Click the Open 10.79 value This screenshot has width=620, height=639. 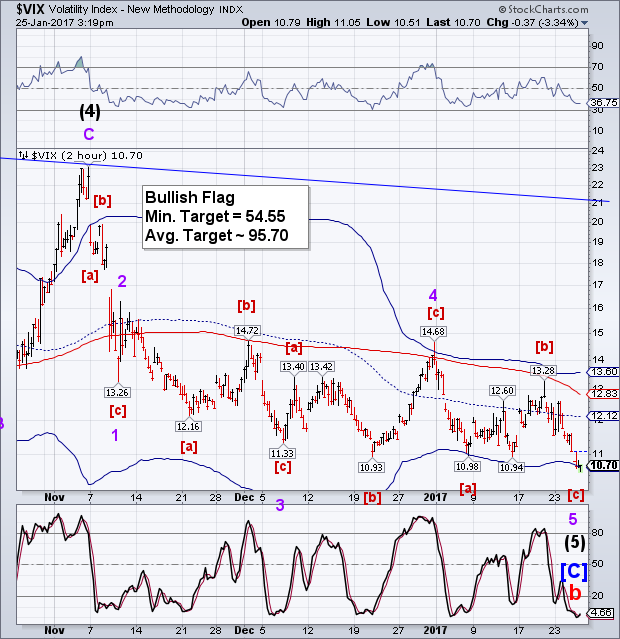271,22
